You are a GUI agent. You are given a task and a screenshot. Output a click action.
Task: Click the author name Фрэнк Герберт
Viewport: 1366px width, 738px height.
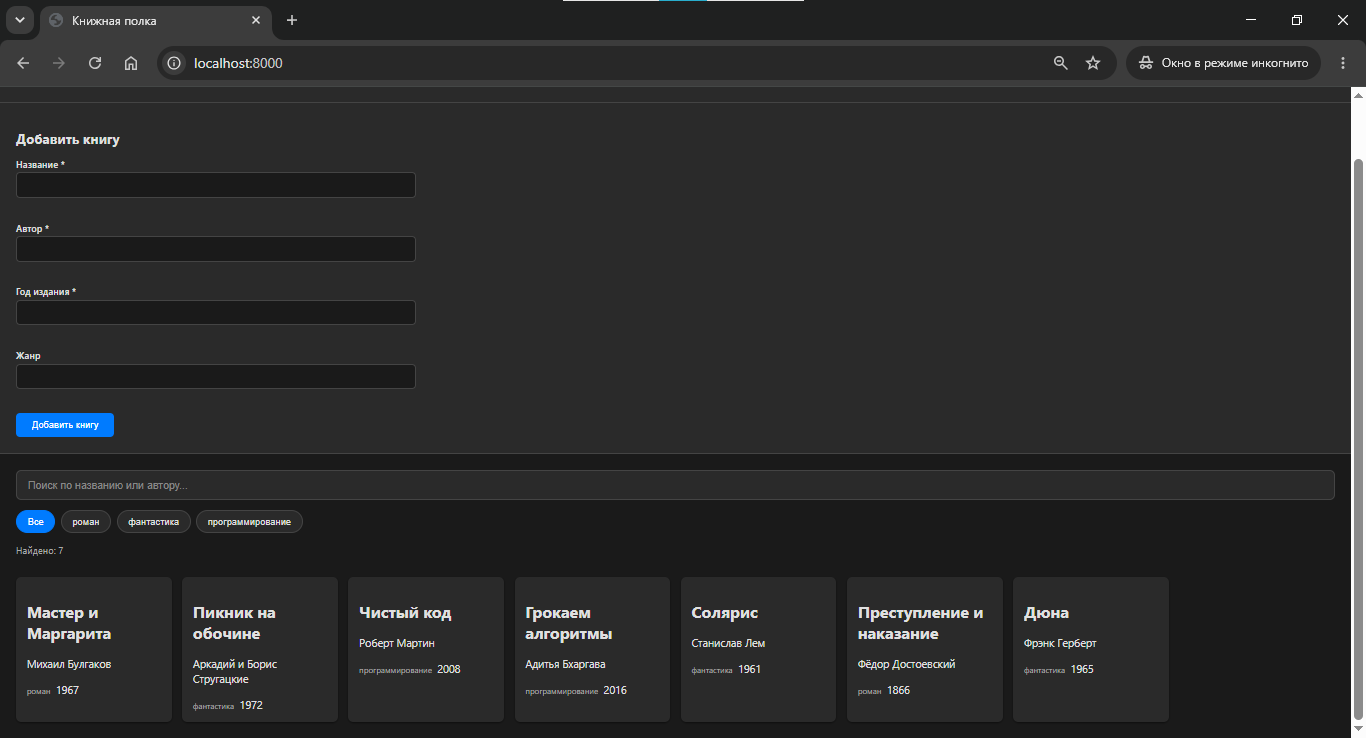point(1060,643)
